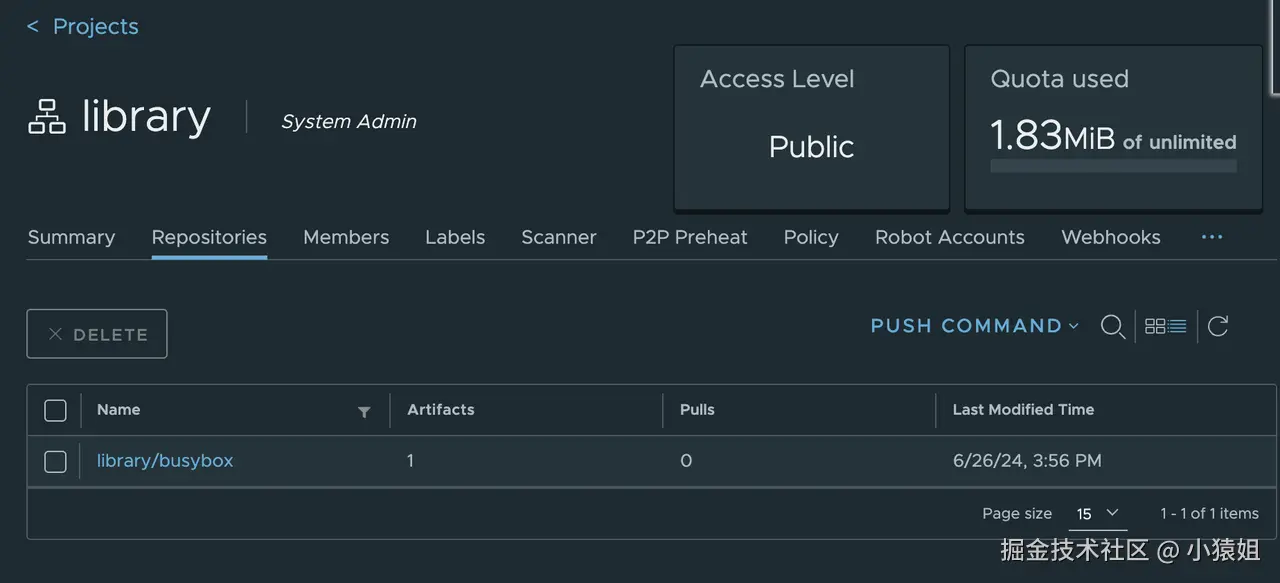This screenshot has height=583, width=1280.
Task: Click the back arrow beside Projects
Action: click(33, 27)
